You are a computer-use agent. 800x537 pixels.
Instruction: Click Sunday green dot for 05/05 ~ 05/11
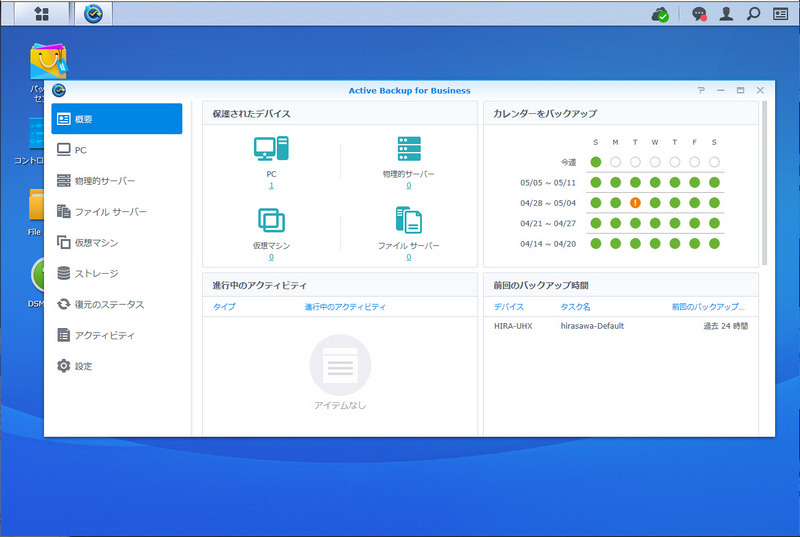595,183
